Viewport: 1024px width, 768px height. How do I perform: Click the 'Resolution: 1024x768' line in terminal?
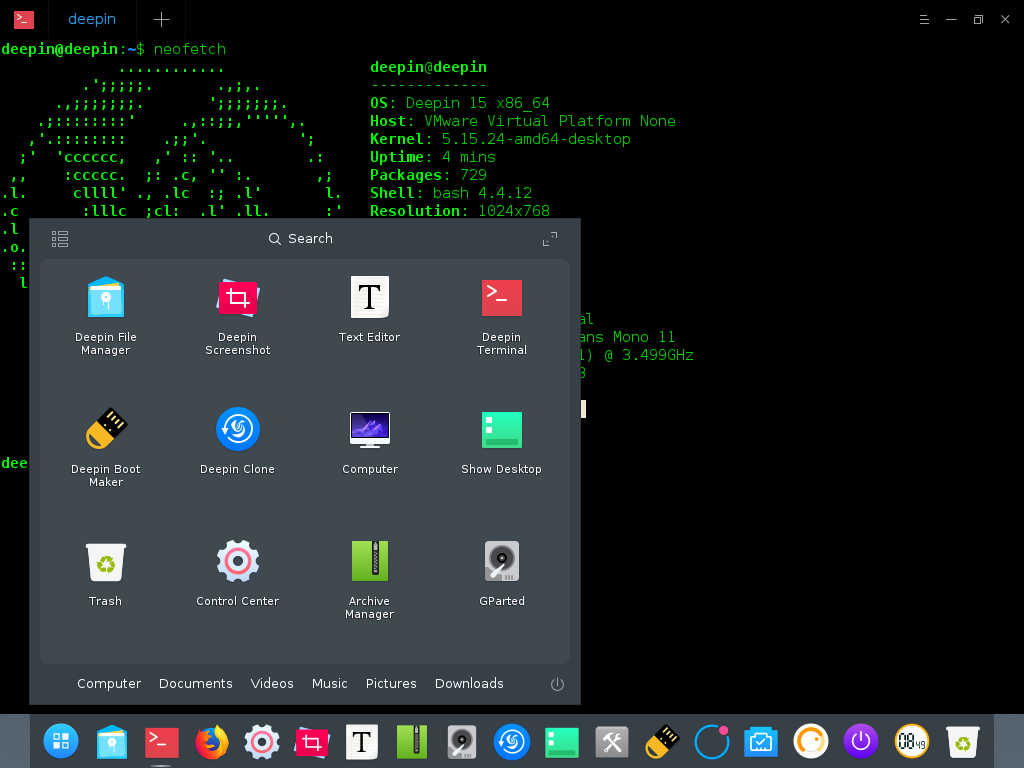[460, 211]
